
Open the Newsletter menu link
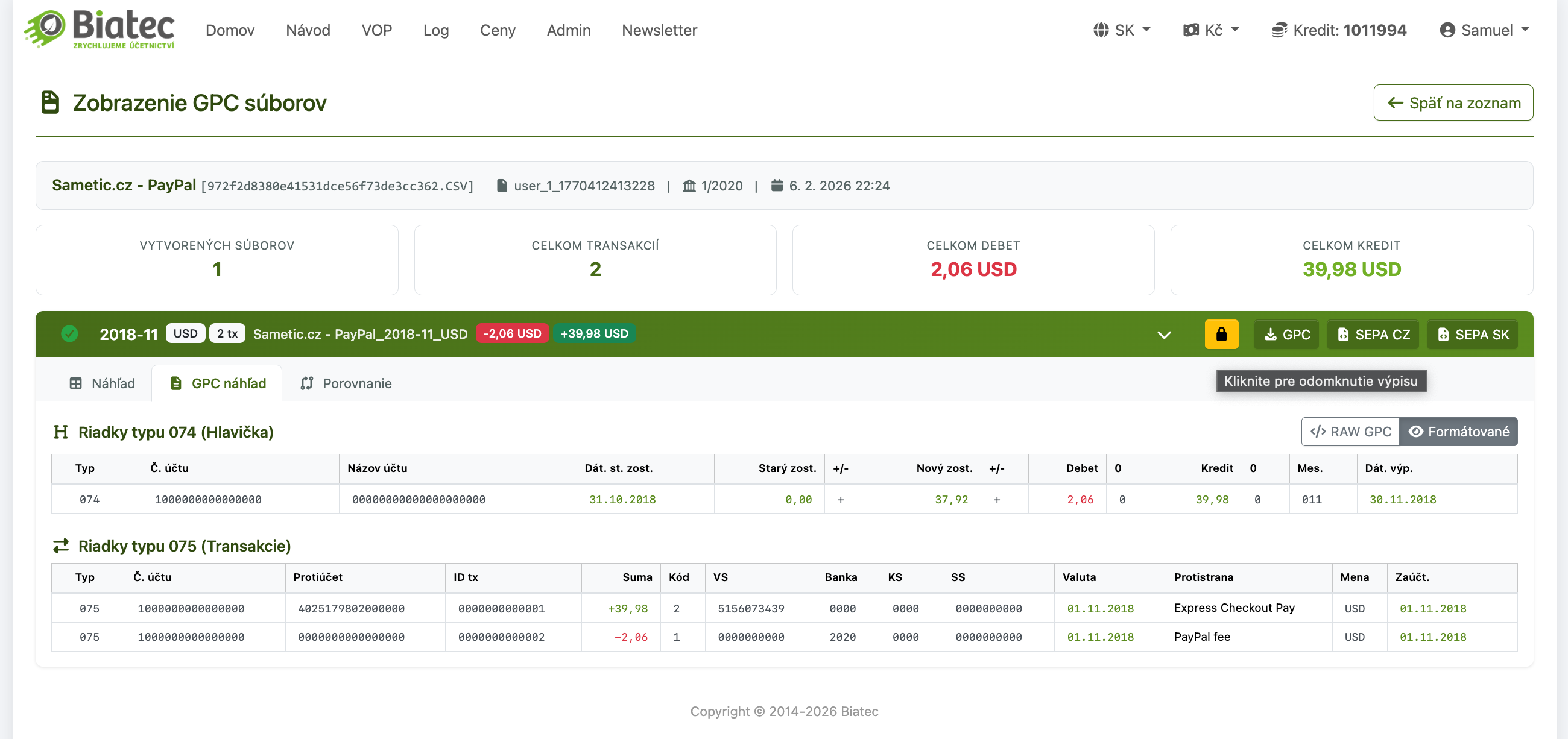coord(659,30)
